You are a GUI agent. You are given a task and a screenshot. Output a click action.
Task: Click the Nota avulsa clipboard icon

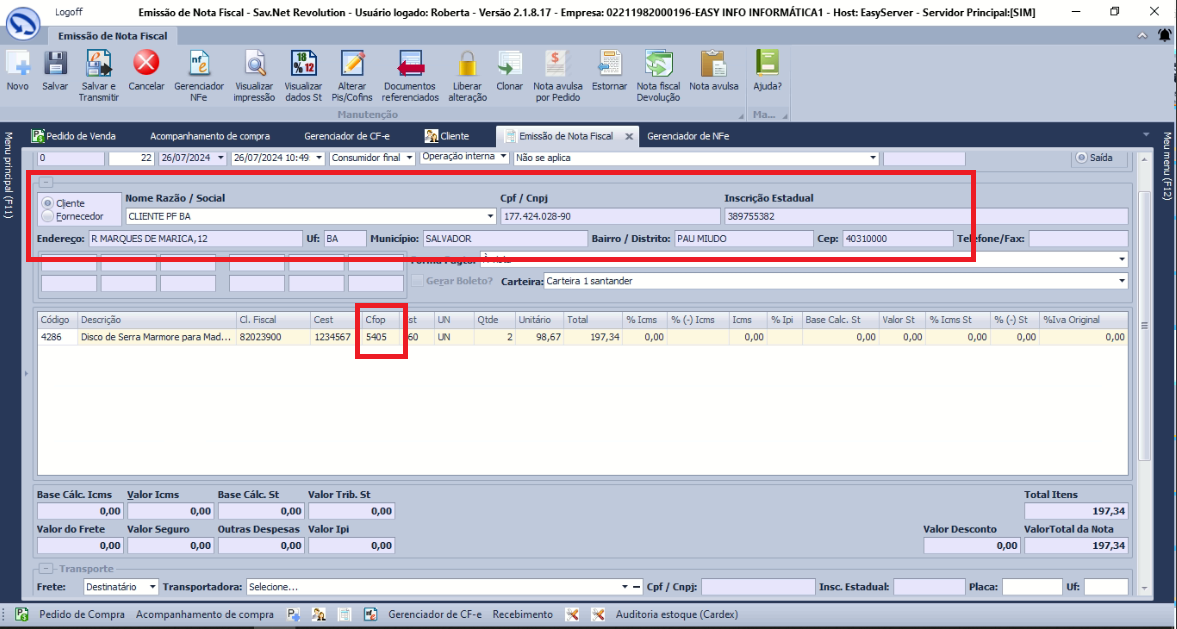click(x=713, y=64)
